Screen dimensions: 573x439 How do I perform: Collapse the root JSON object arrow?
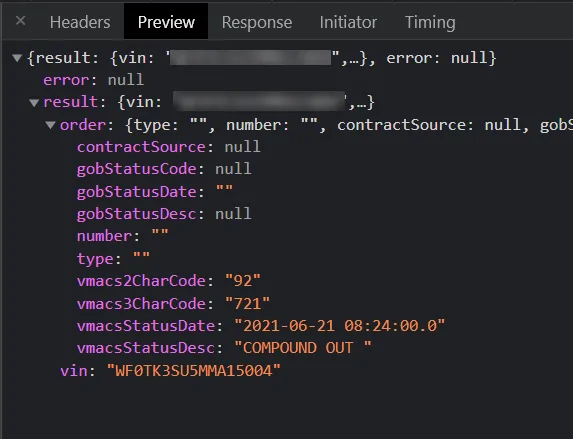point(17,58)
